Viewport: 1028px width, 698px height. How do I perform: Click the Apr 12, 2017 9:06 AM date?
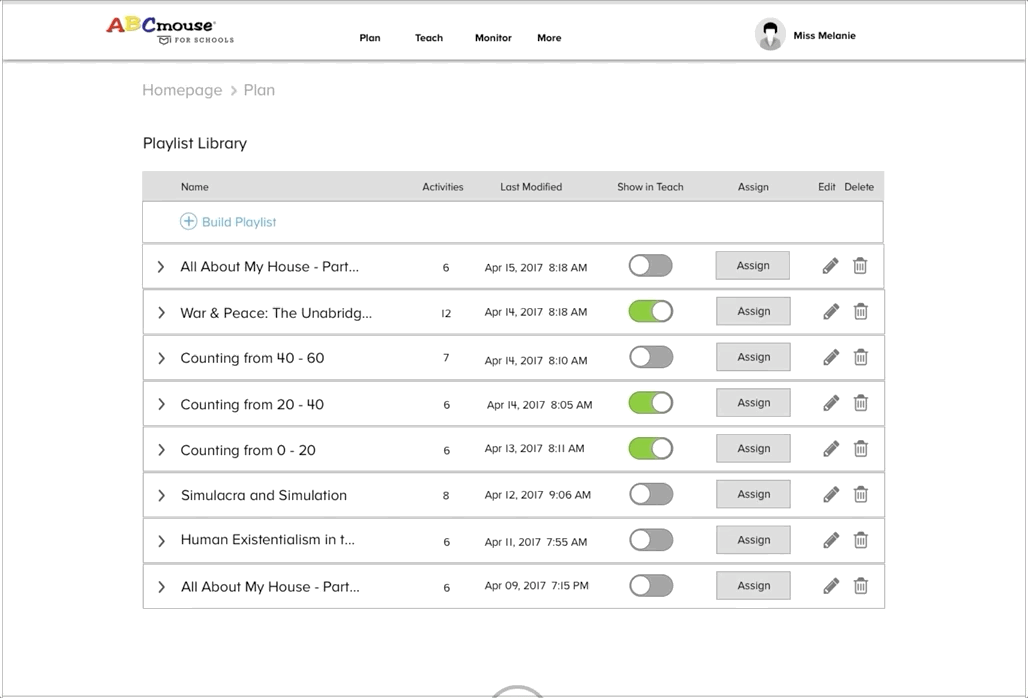pyautogui.click(x=538, y=495)
